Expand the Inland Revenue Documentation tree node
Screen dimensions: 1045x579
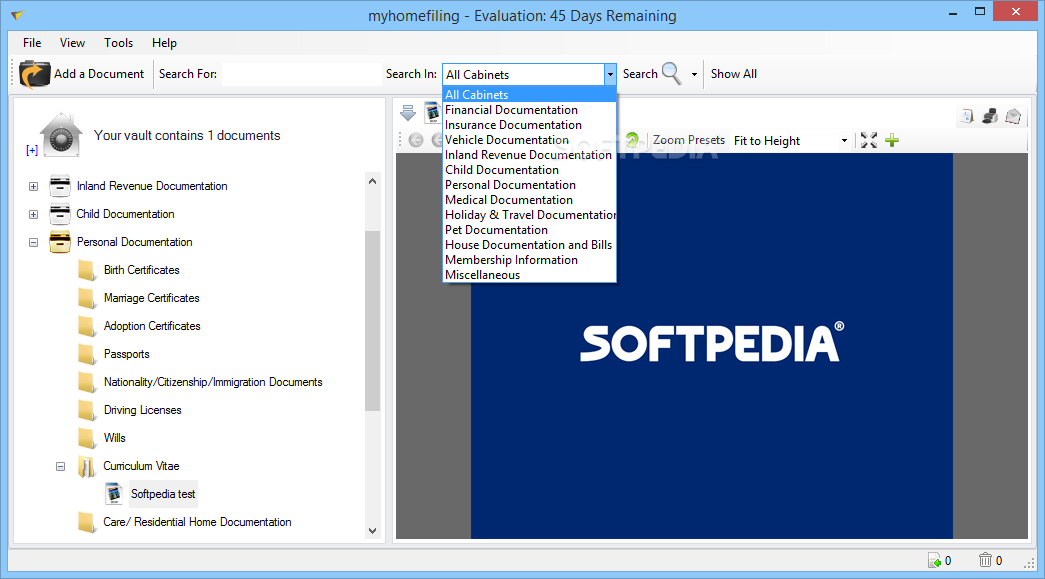pyautogui.click(x=33, y=187)
